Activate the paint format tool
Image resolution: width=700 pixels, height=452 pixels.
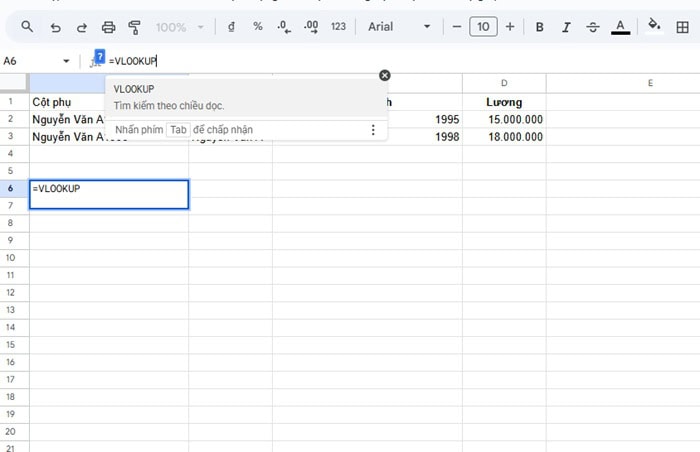point(135,27)
